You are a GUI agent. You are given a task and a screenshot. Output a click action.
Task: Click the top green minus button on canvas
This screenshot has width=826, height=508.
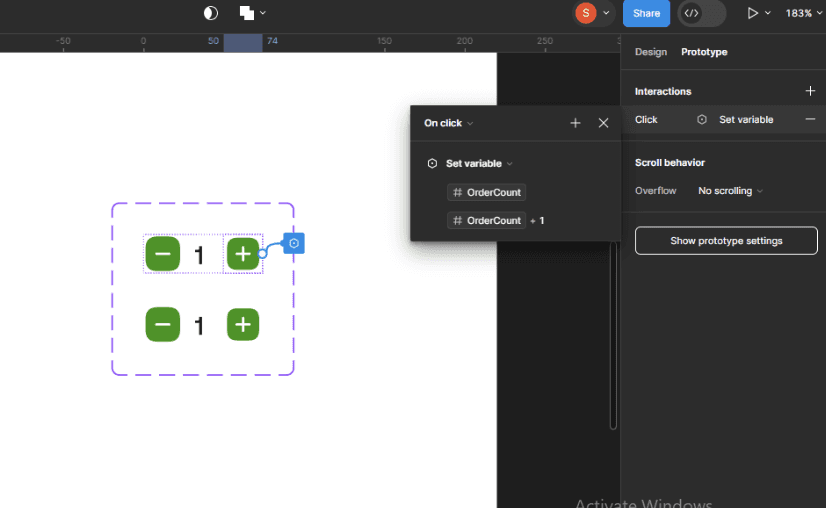click(x=163, y=254)
